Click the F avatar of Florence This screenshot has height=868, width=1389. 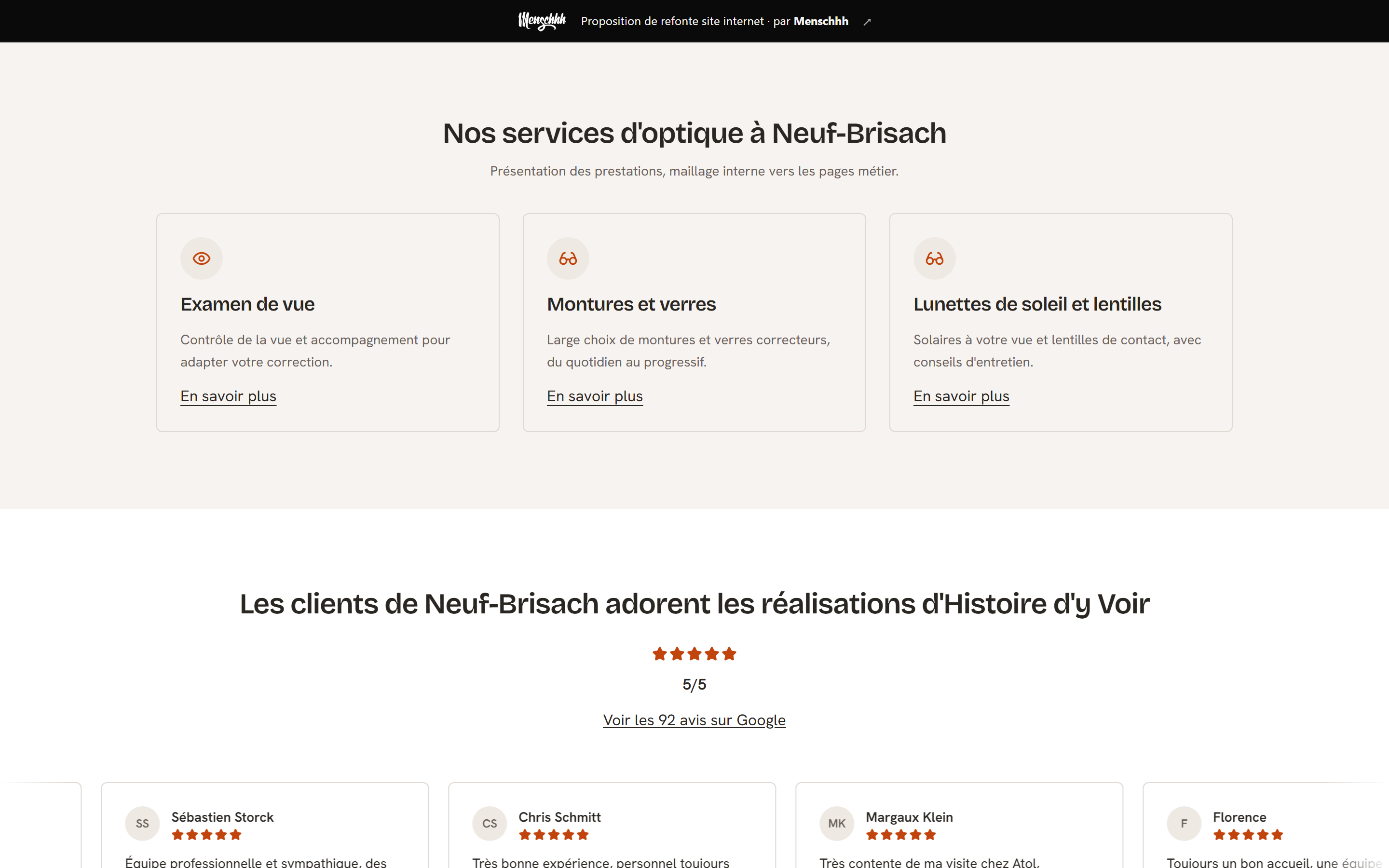pyautogui.click(x=1184, y=823)
